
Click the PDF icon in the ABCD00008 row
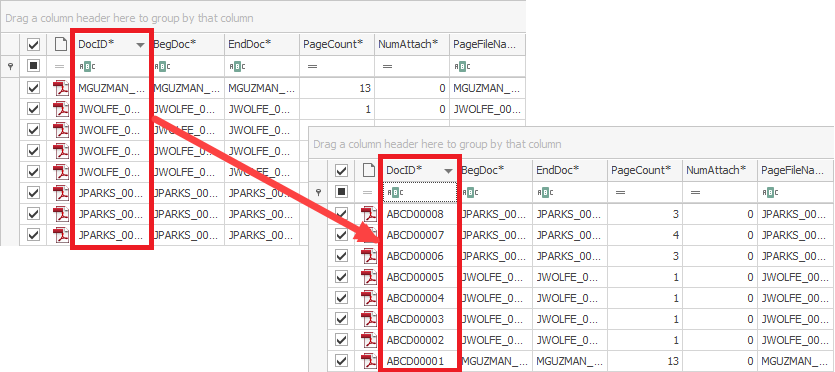coord(369,214)
